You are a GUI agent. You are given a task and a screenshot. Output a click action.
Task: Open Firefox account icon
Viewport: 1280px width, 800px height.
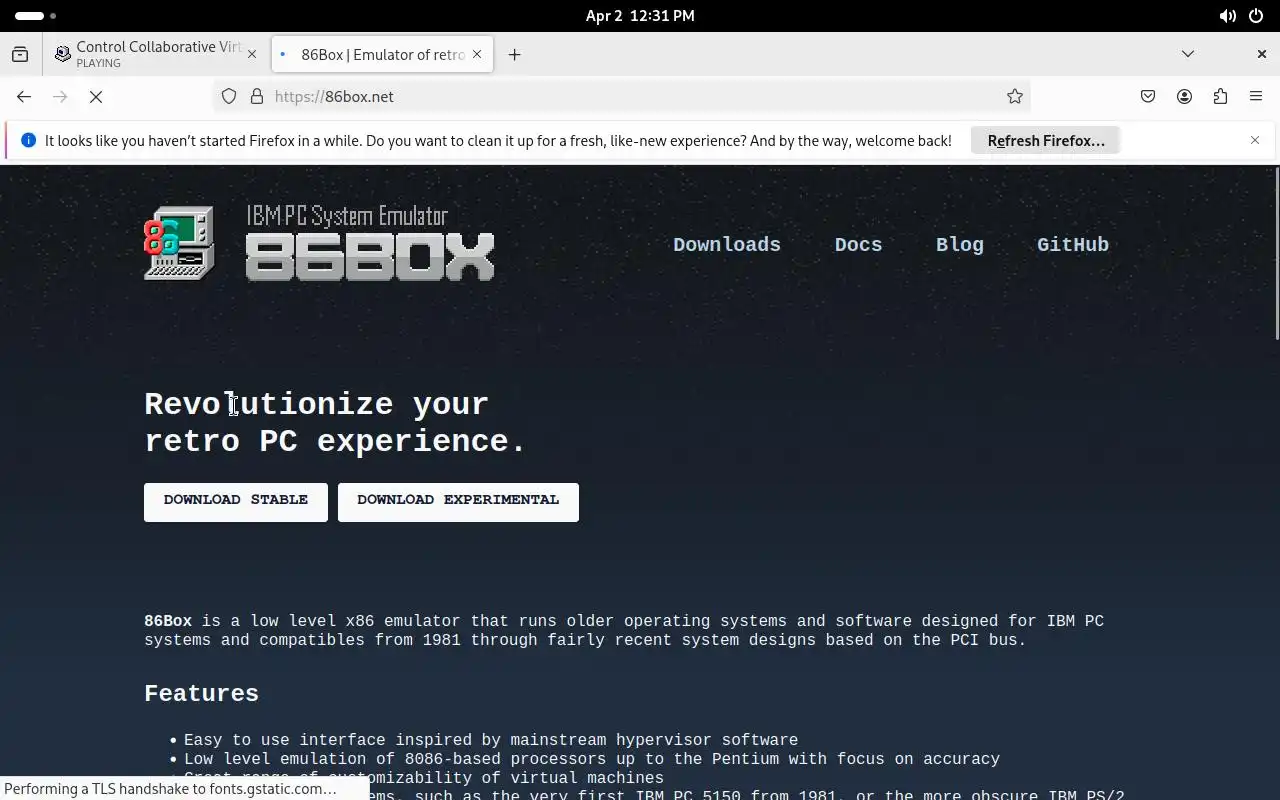tap(1184, 96)
